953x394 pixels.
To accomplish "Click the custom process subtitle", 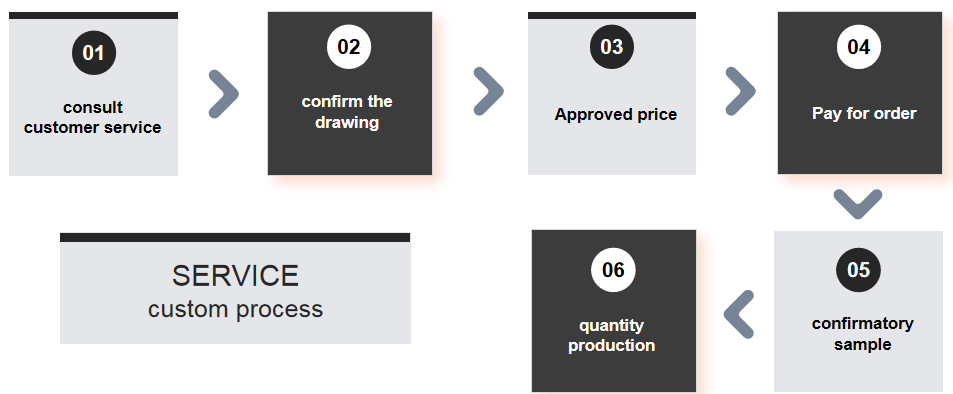I will tap(235, 309).
